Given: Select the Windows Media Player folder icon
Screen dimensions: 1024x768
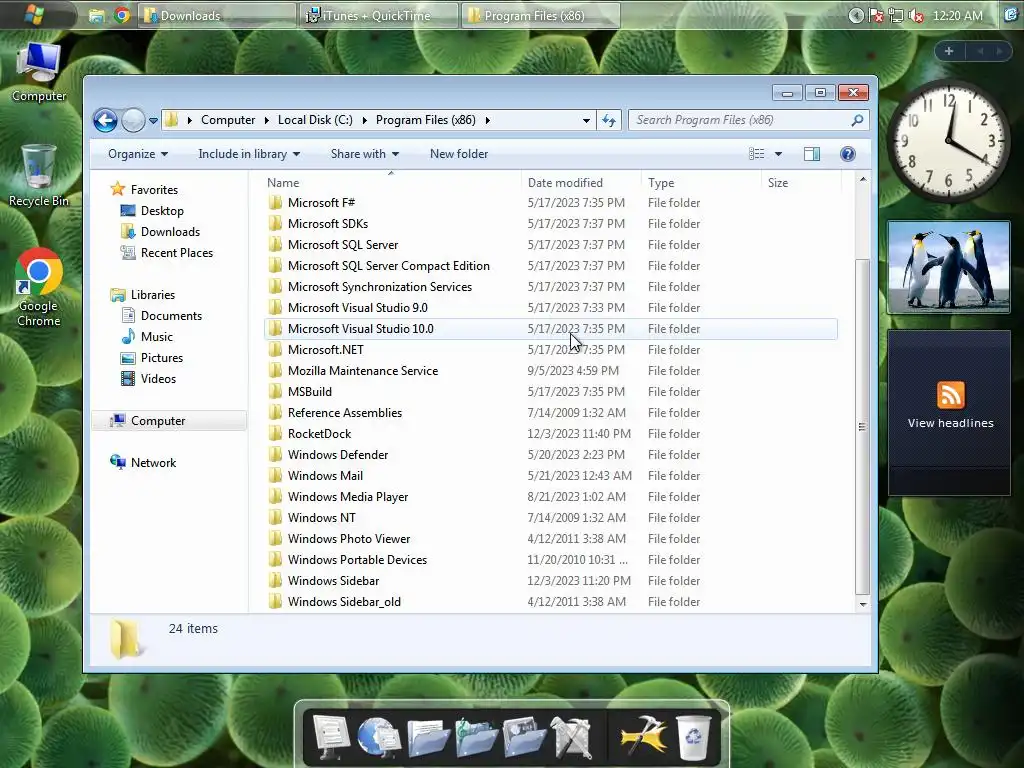Looking at the screenshot, I should click(276, 496).
